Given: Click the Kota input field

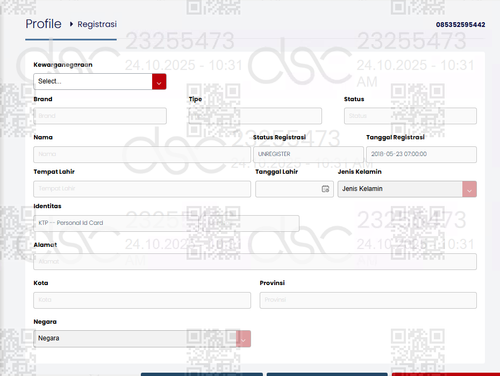Looking at the screenshot, I should [x=142, y=300].
